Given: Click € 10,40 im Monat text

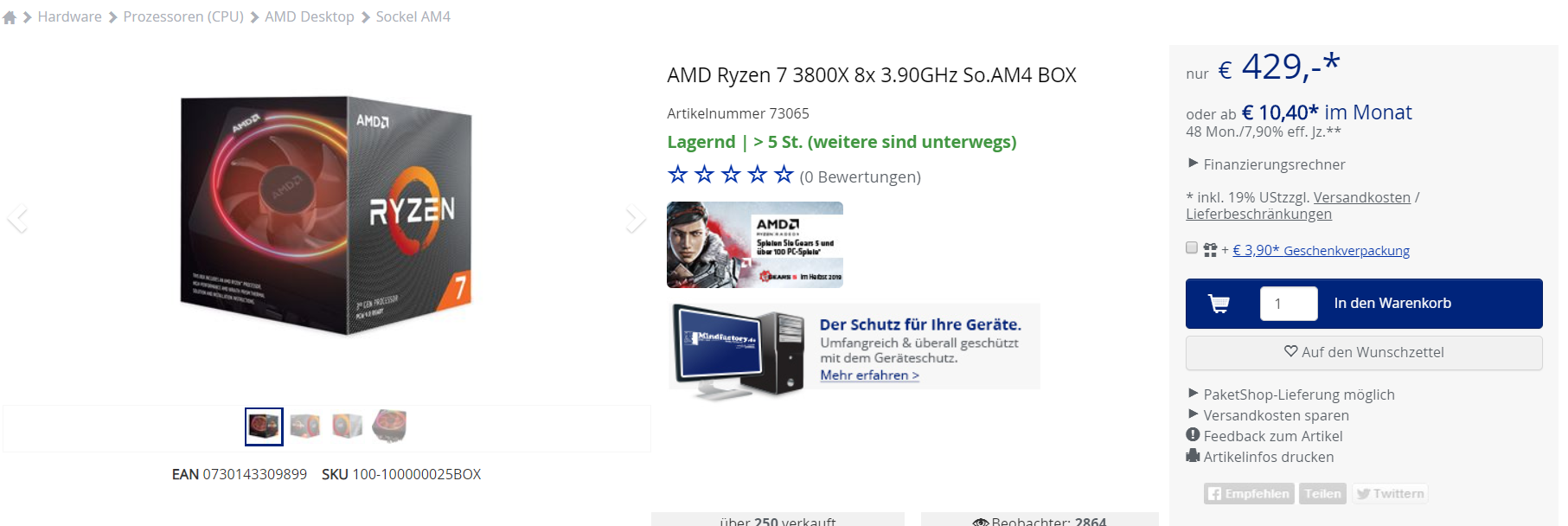Looking at the screenshot, I should [1327, 112].
